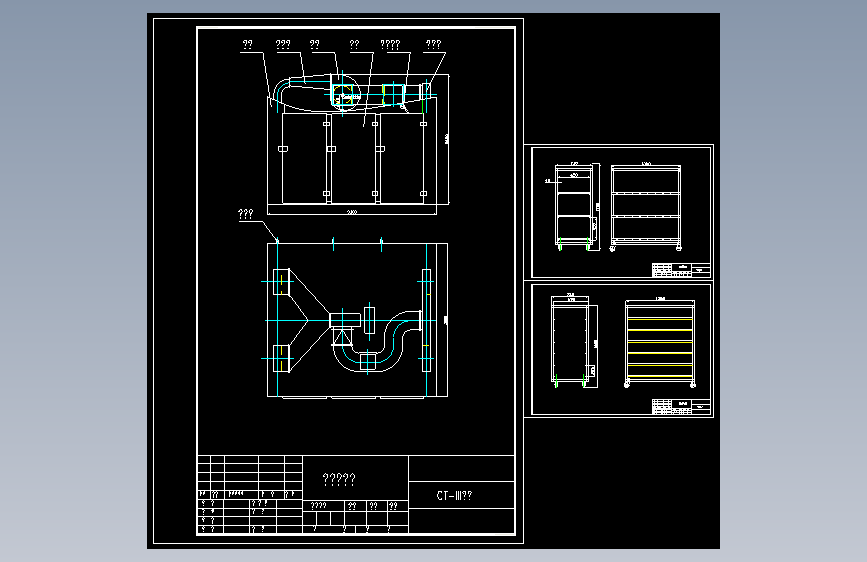Select the five-question-mark drawing title in title block
The image size is (867, 562).
tap(339, 479)
